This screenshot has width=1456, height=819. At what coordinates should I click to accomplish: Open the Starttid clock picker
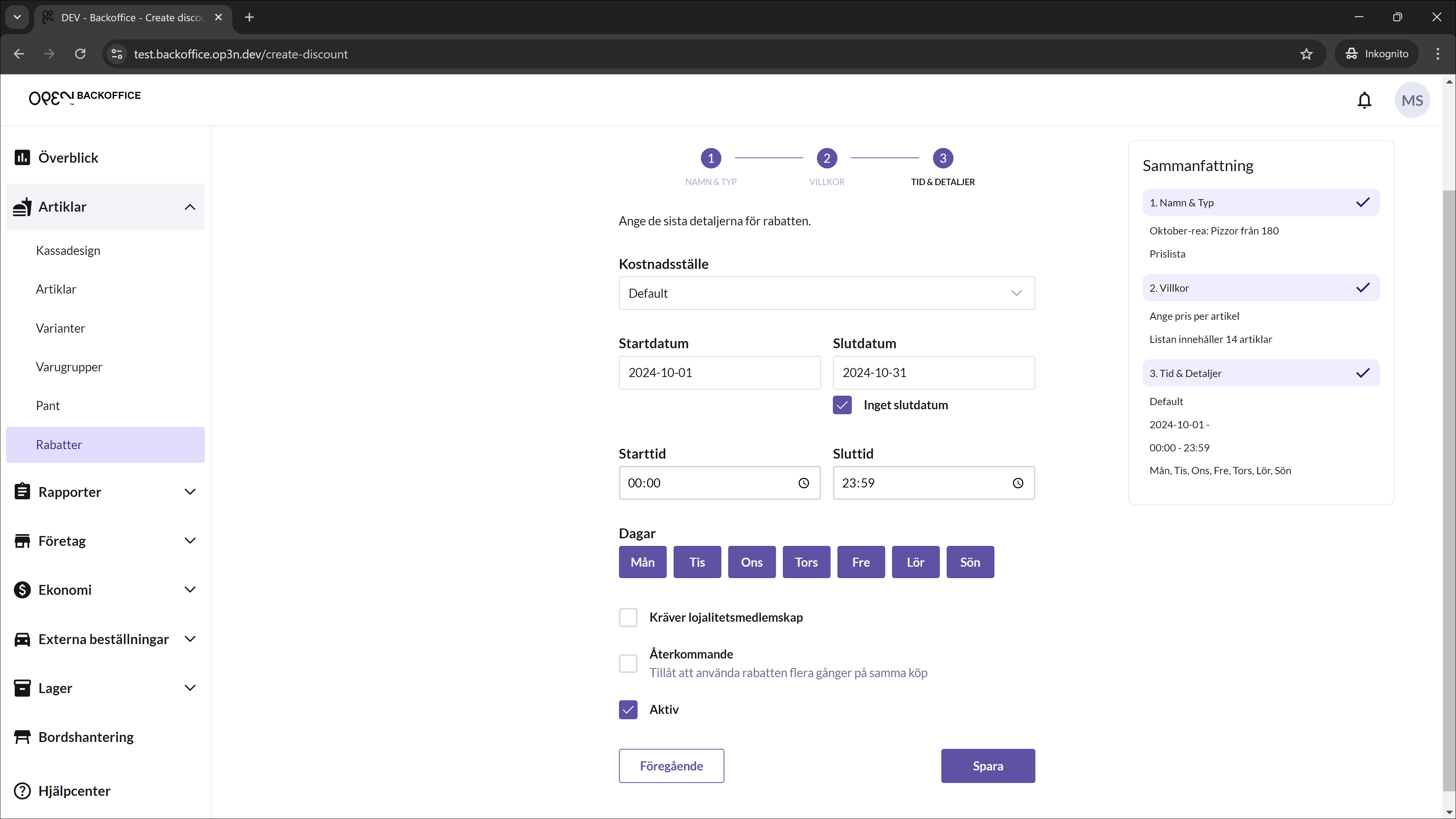(803, 483)
